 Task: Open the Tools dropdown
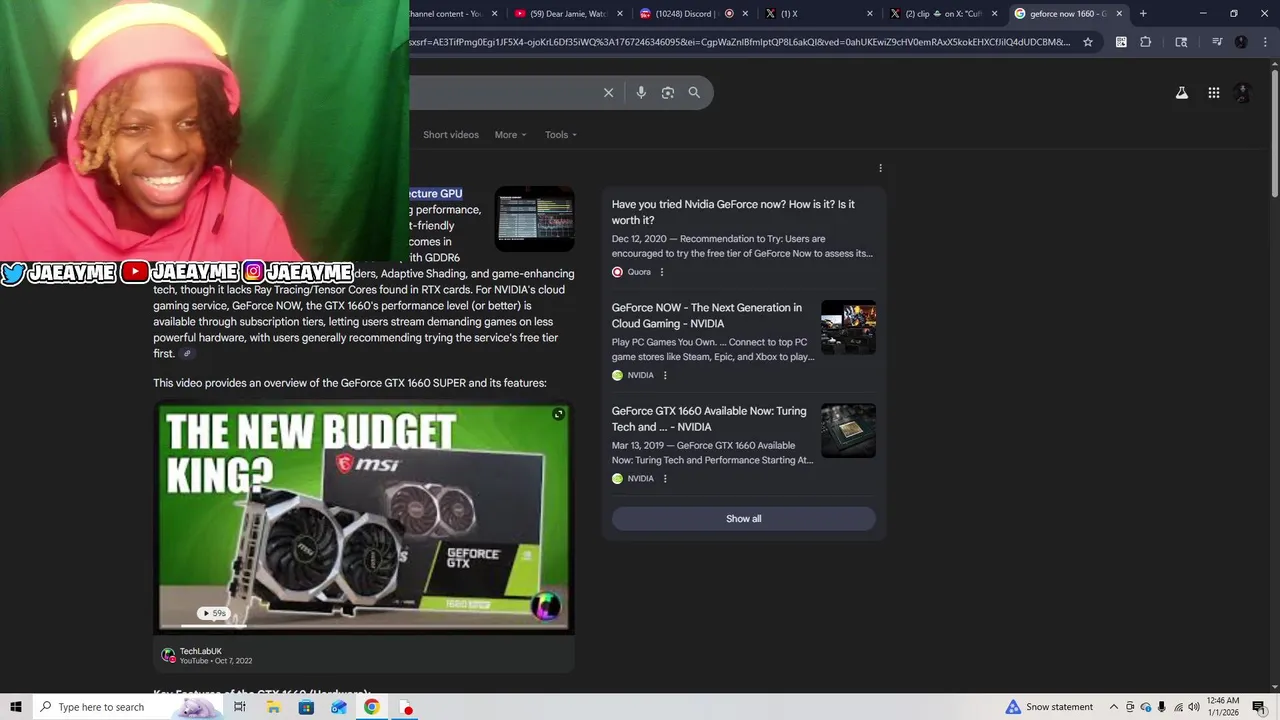pos(560,135)
